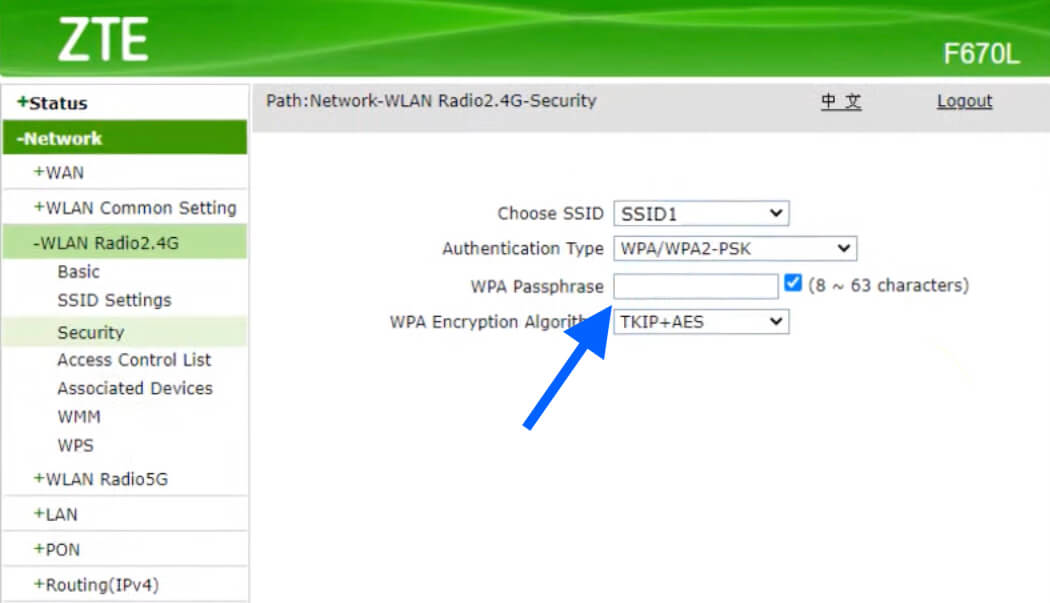Open the Authentication Type dropdown
The image size is (1050, 603).
(734, 248)
